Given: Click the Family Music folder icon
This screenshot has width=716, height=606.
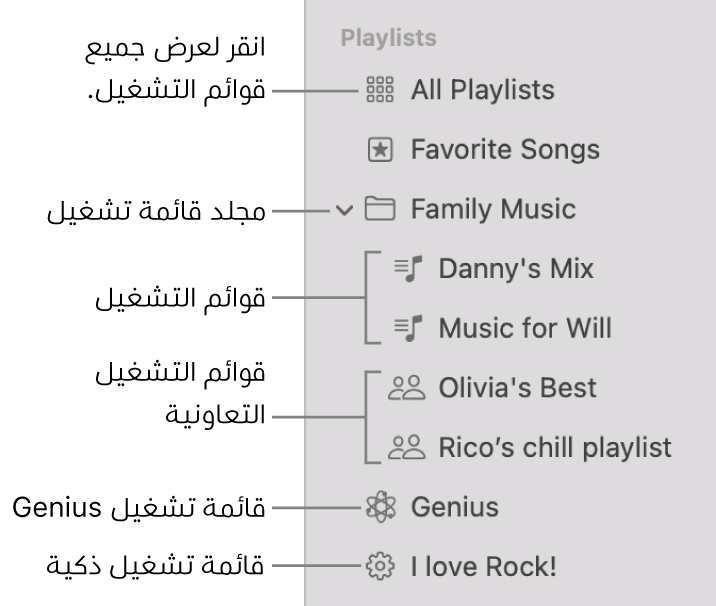Looking at the screenshot, I should coord(377,210).
